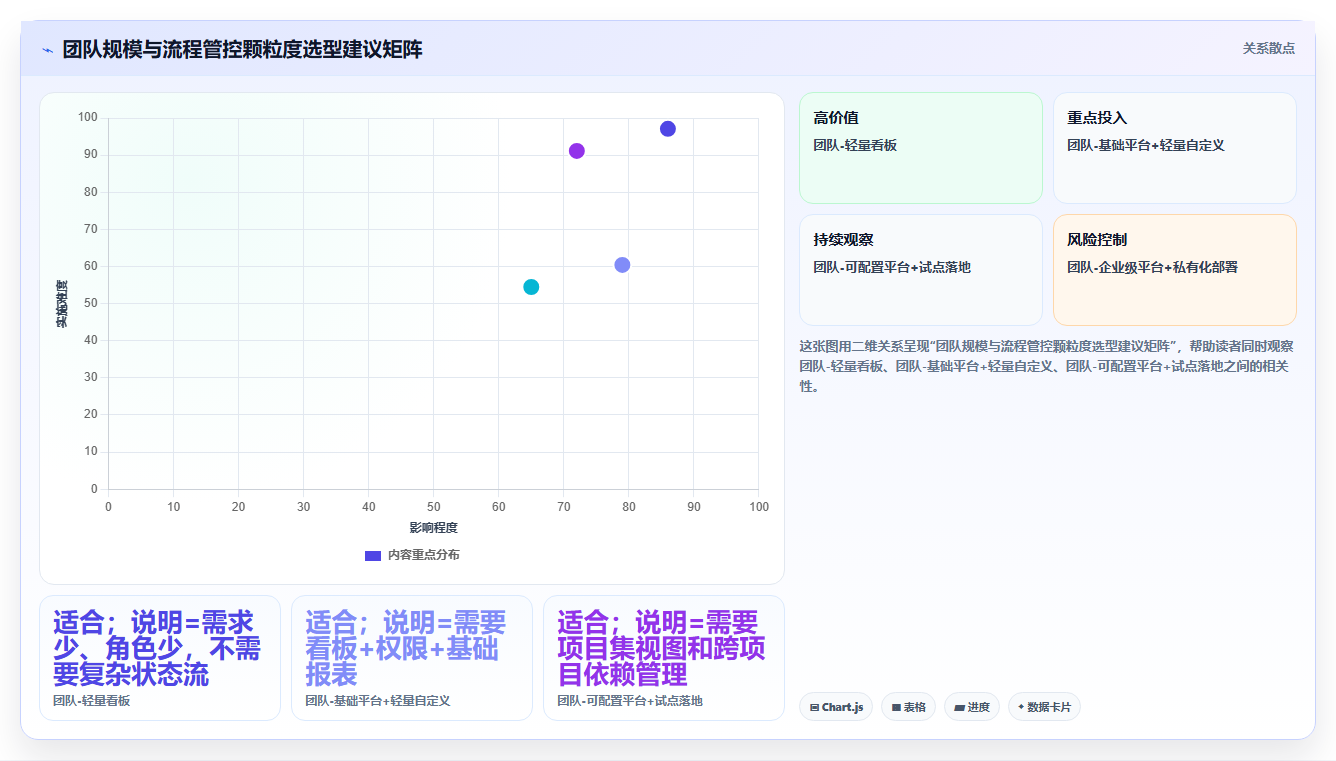Click the 进度 tag chip
Screen dimensions: 1336x761
(972, 707)
